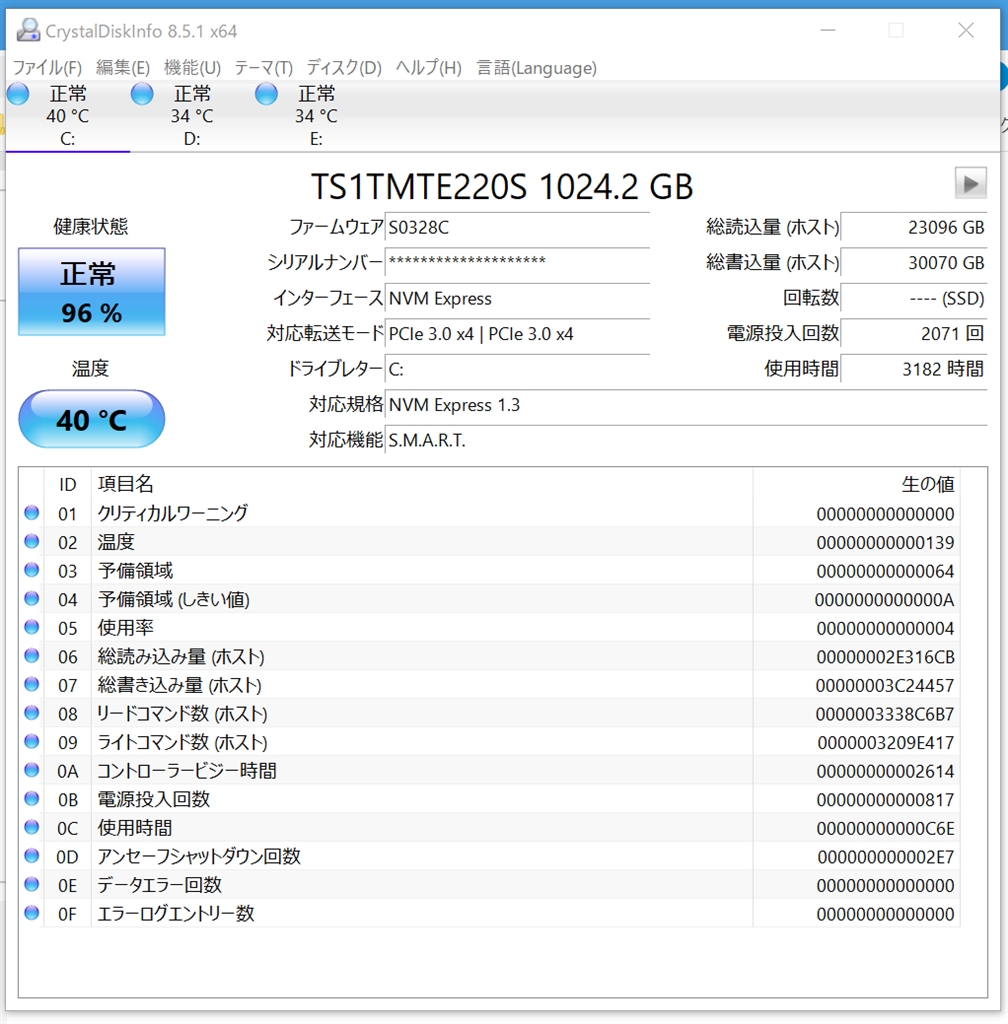
Task: Click the CrystalDiskInfo app icon in title bar
Action: (x=27, y=30)
